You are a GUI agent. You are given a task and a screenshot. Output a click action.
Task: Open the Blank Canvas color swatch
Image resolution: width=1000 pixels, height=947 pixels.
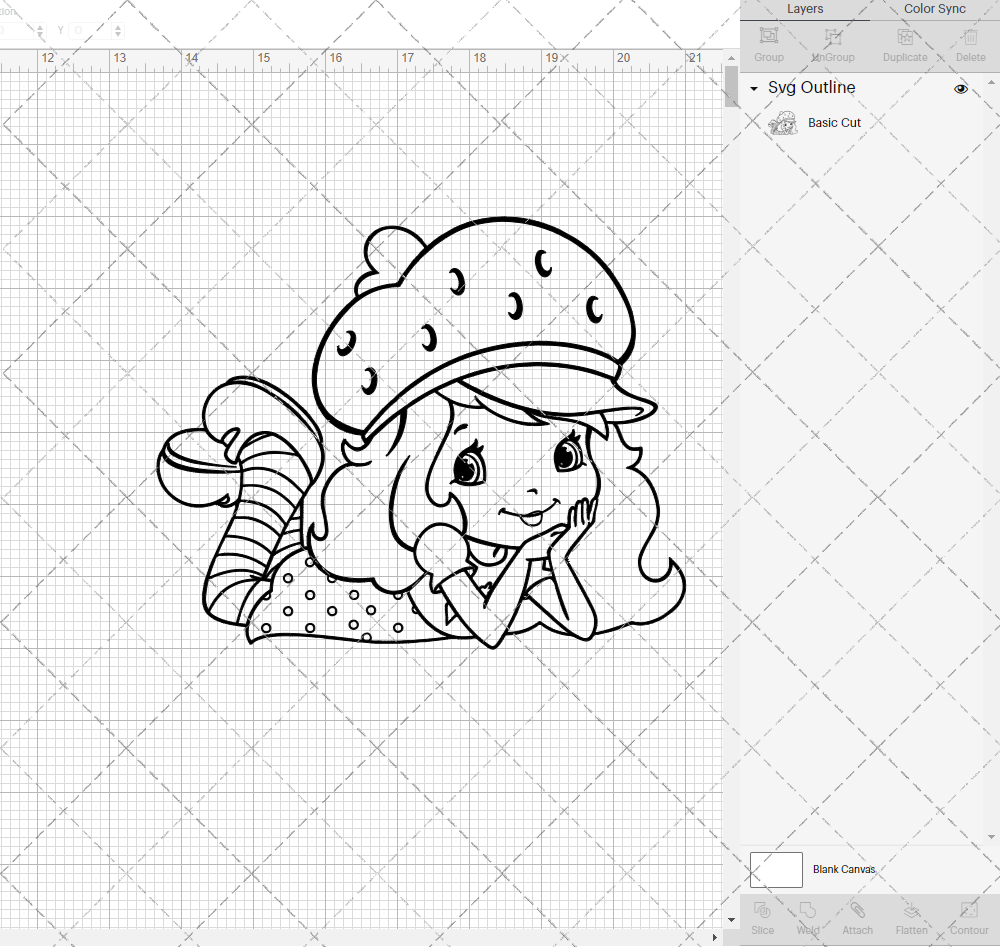(x=776, y=869)
